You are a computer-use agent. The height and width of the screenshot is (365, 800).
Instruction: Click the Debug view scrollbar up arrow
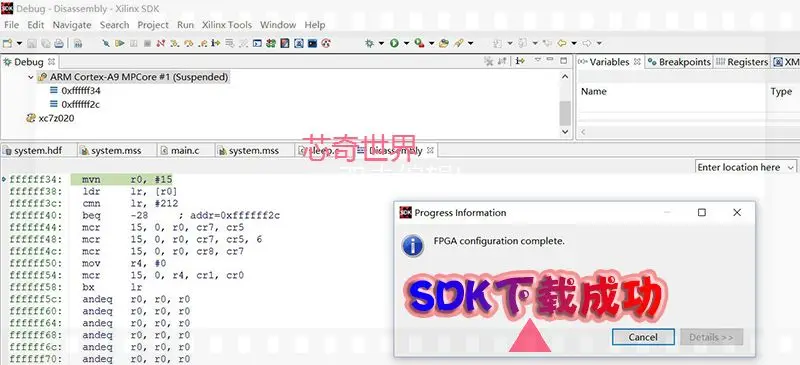[x=565, y=77]
